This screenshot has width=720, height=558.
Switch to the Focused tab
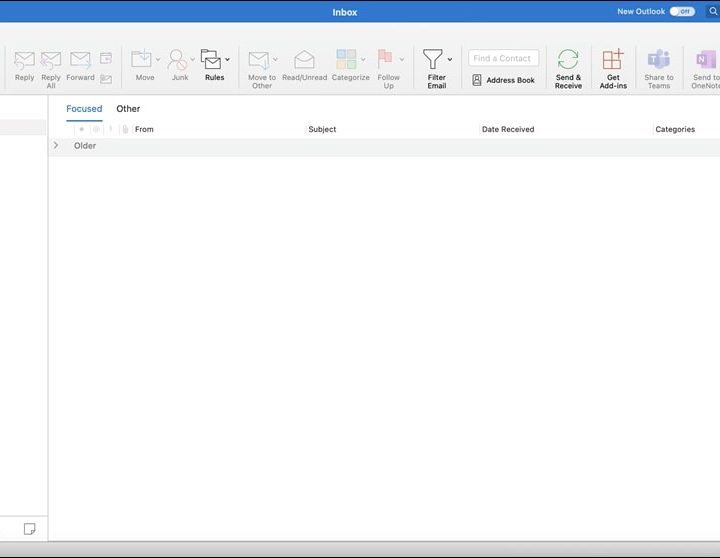(x=84, y=109)
